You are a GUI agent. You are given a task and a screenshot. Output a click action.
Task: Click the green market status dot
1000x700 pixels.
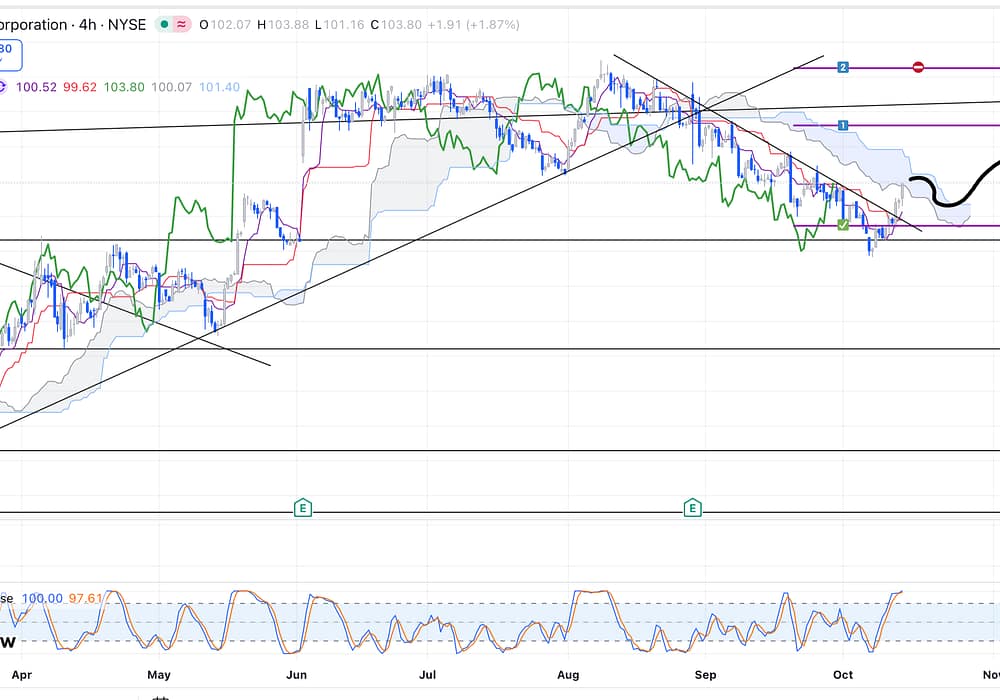[x=164, y=24]
